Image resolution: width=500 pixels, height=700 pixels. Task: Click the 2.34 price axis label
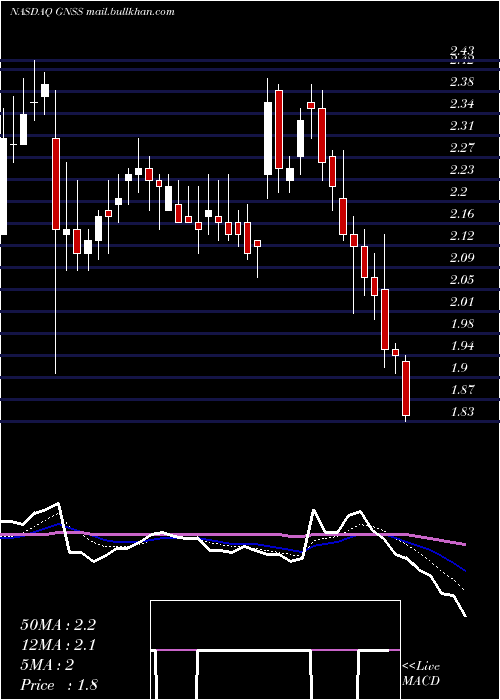[x=462, y=104]
